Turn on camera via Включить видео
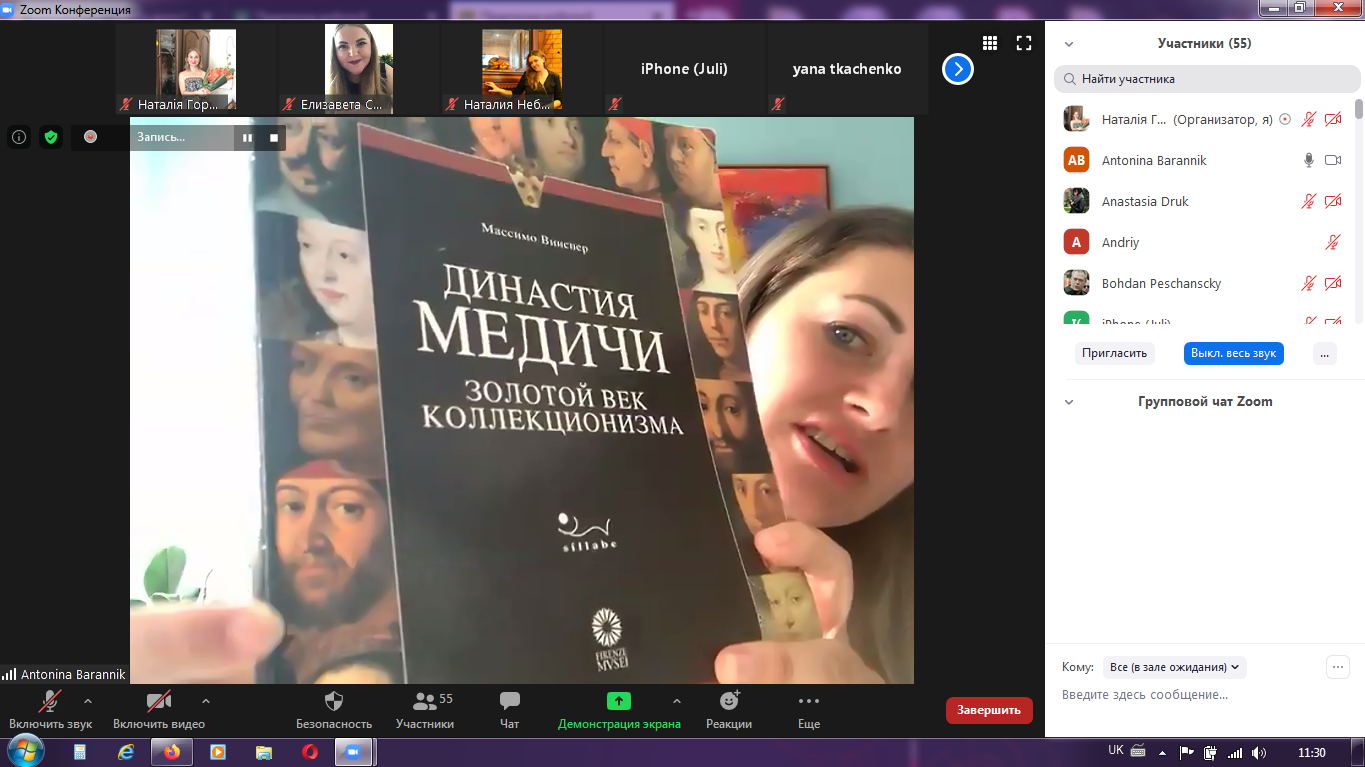The image size is (1365, 767). pyautogui.click(x=158, y=709)
